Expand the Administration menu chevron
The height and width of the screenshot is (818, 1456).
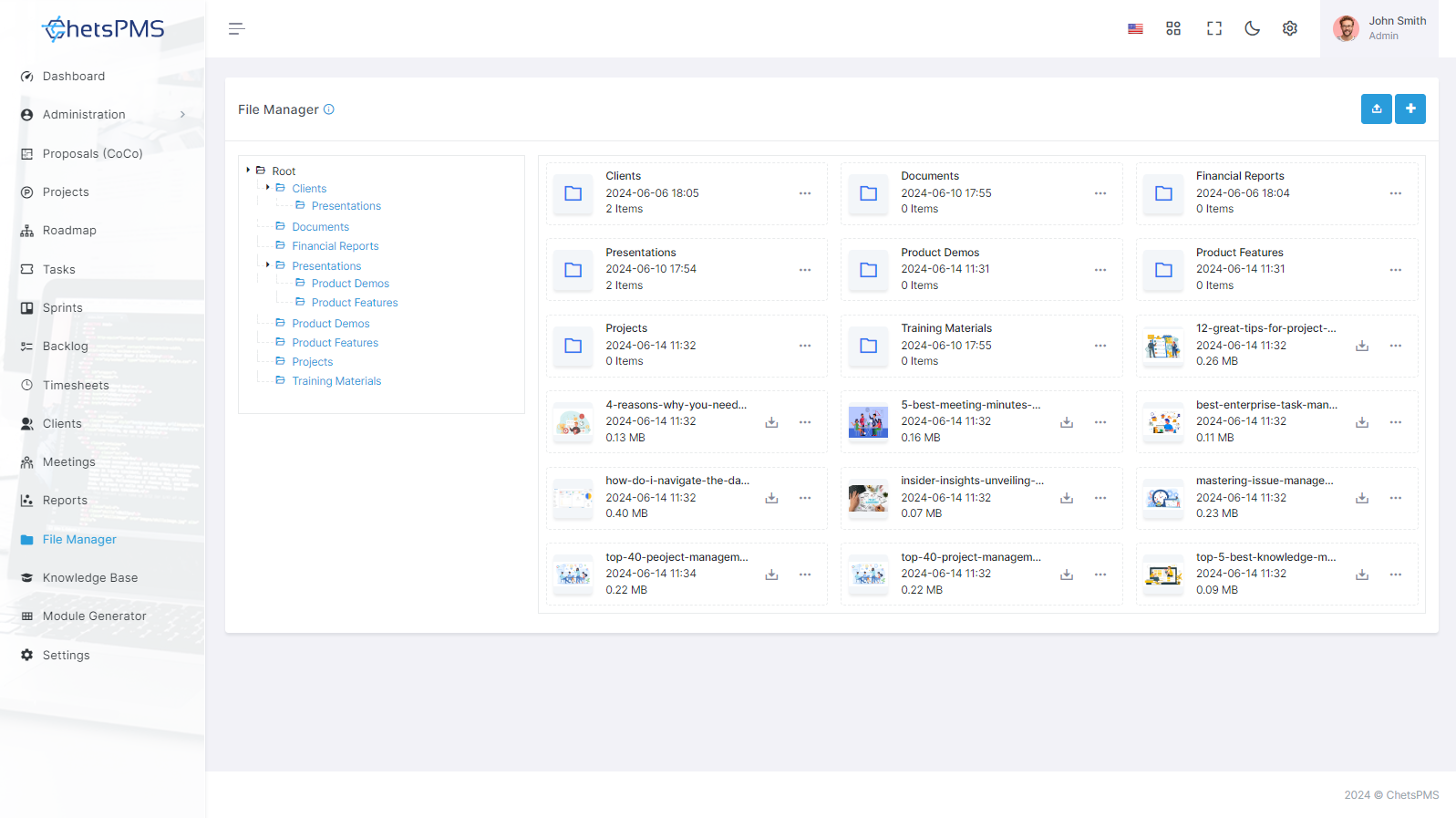coord(182,115)
